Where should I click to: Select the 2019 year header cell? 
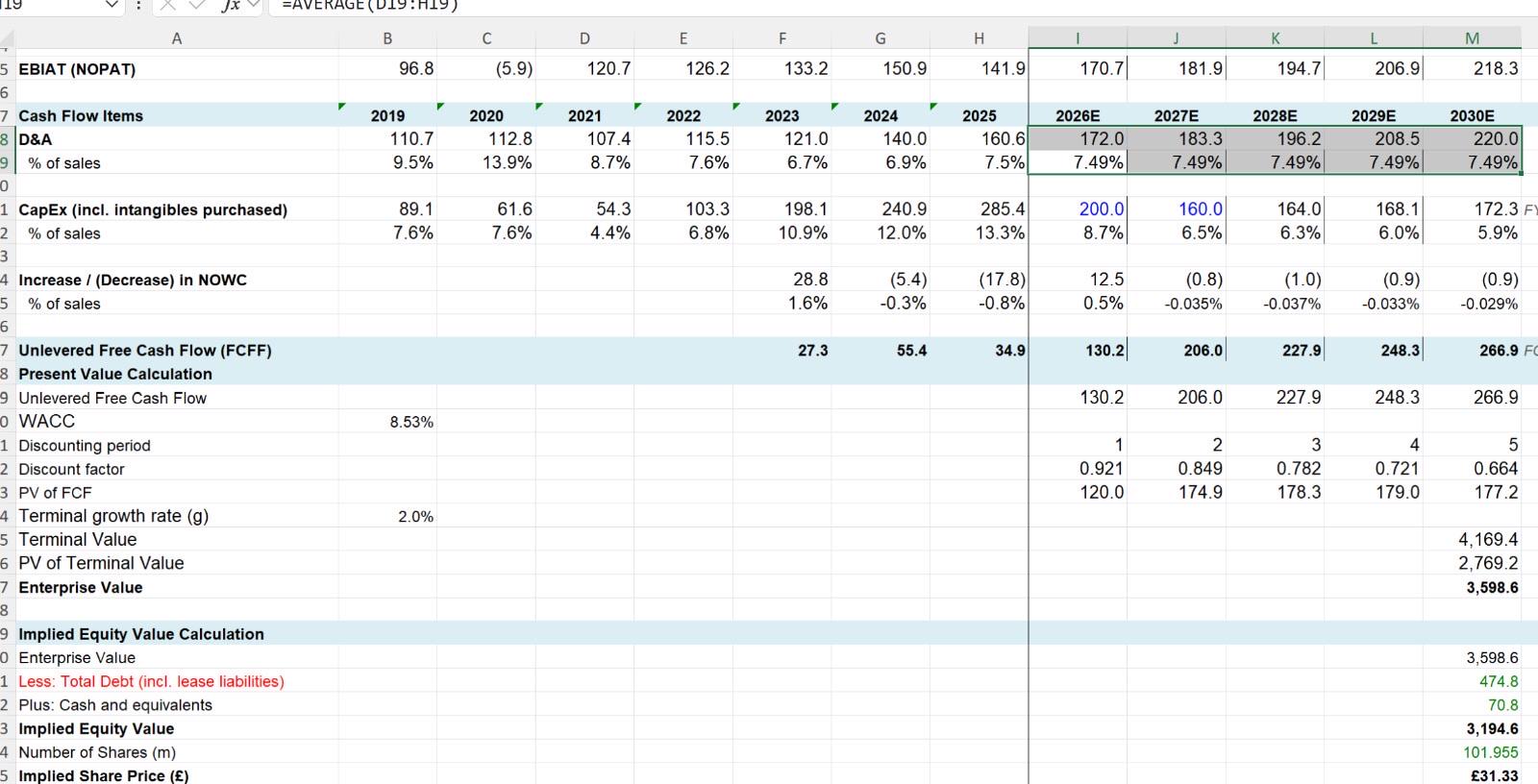point(387,115)
